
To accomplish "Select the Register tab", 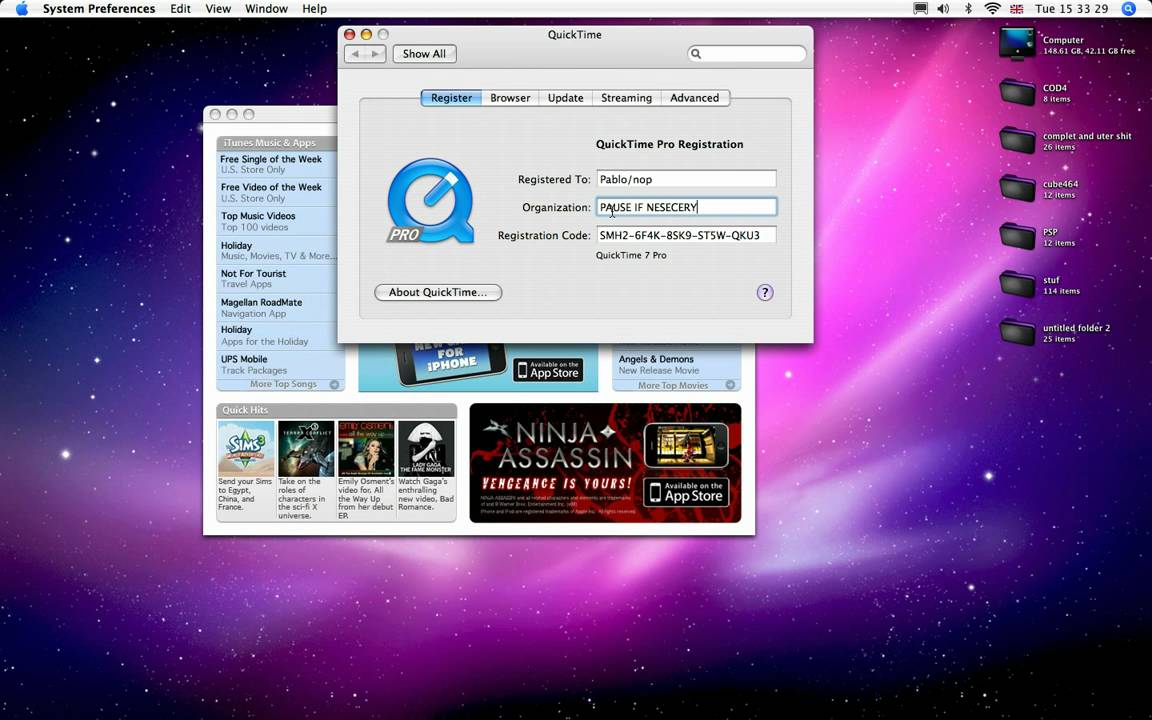I will (451, 98).
